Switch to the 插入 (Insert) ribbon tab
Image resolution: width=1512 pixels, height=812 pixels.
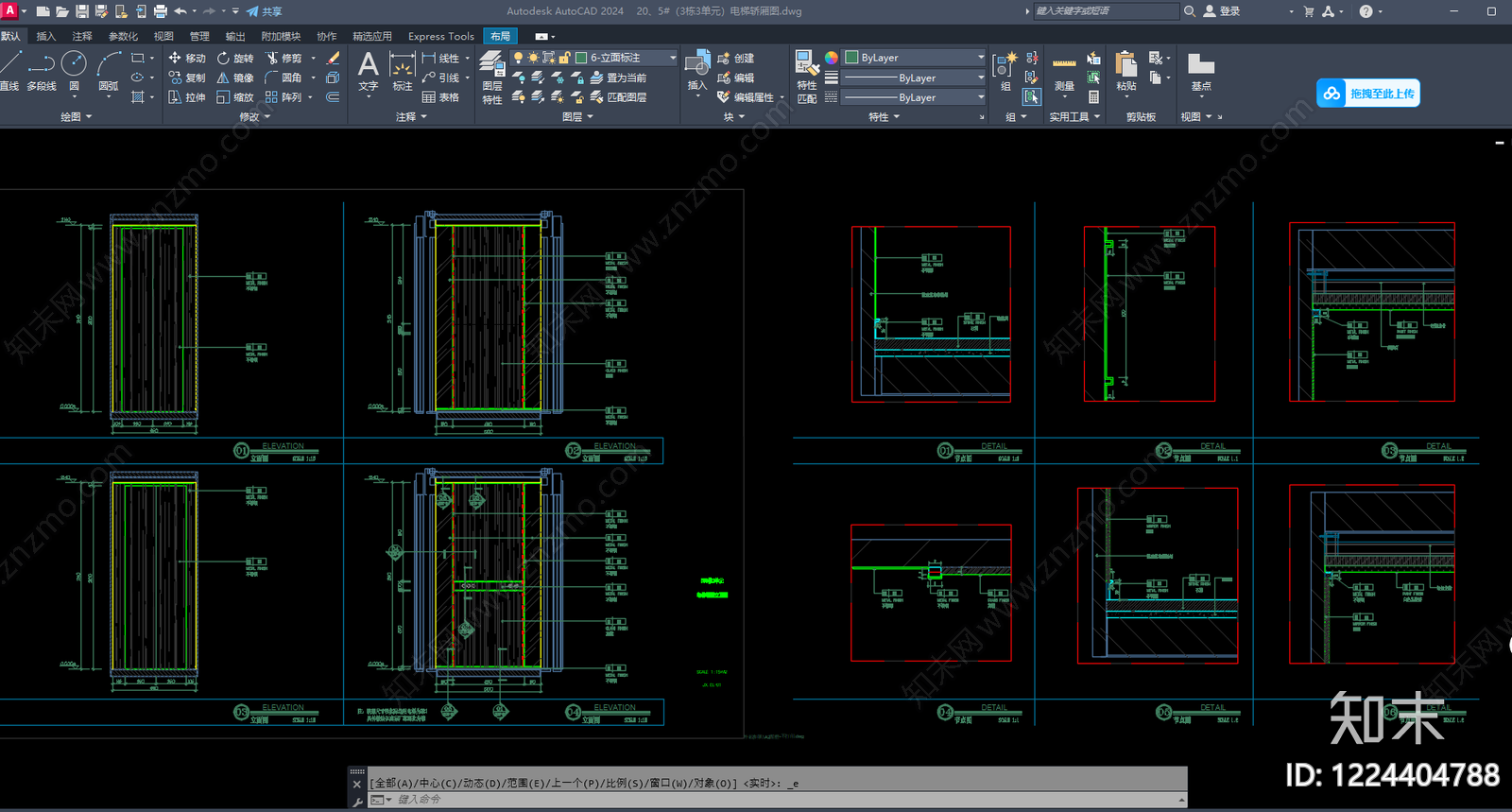(45, 36)
